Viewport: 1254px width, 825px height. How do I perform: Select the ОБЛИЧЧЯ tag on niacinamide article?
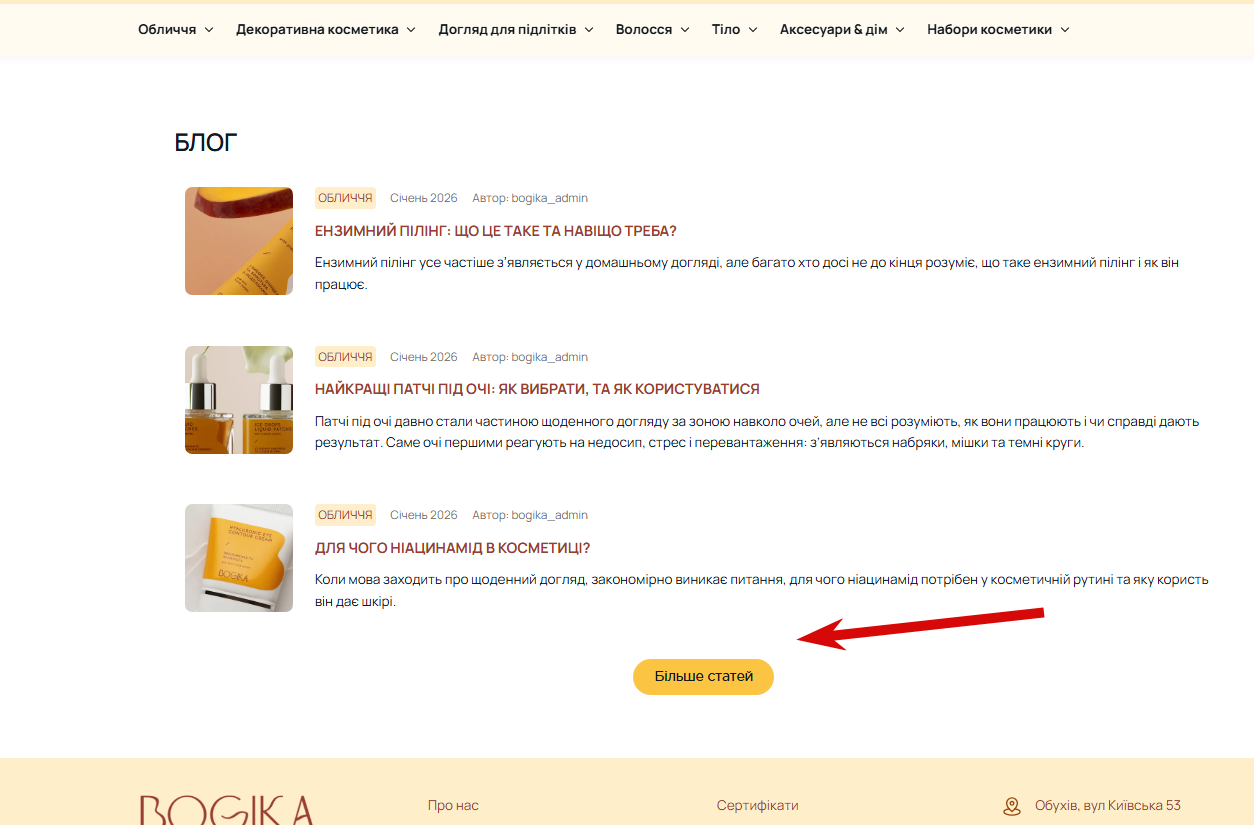[345, 515]
